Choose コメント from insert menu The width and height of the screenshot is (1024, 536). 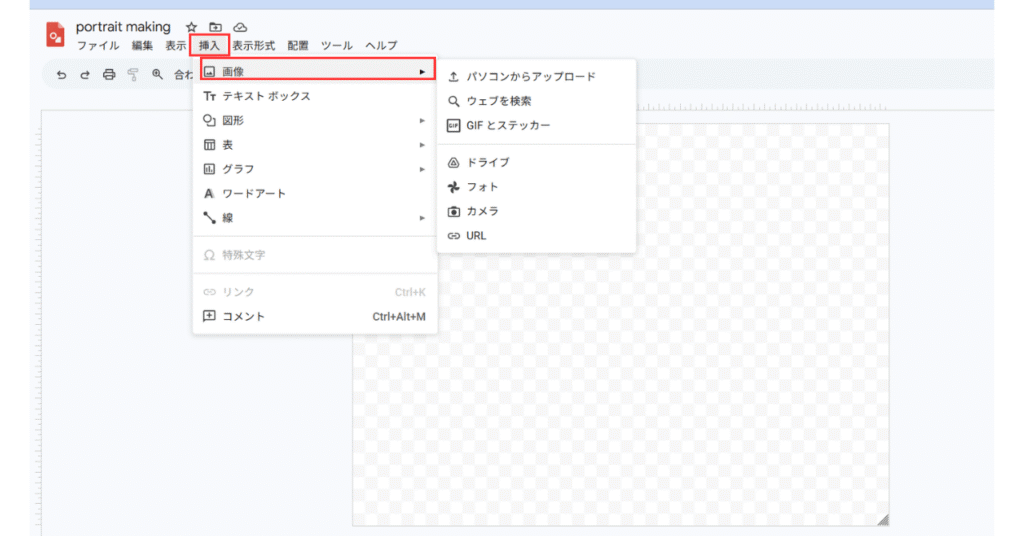315,317
